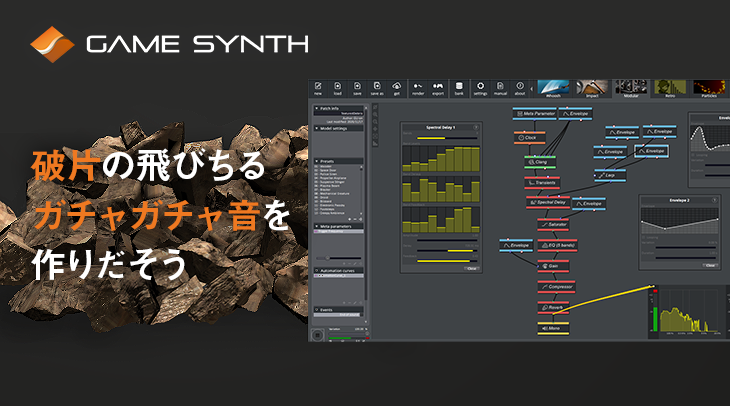Adjust the Spectral Delay Feedback slider
The height and width of the screenshot is (406, 730).
pyautogui.click(x=447, y=261)
